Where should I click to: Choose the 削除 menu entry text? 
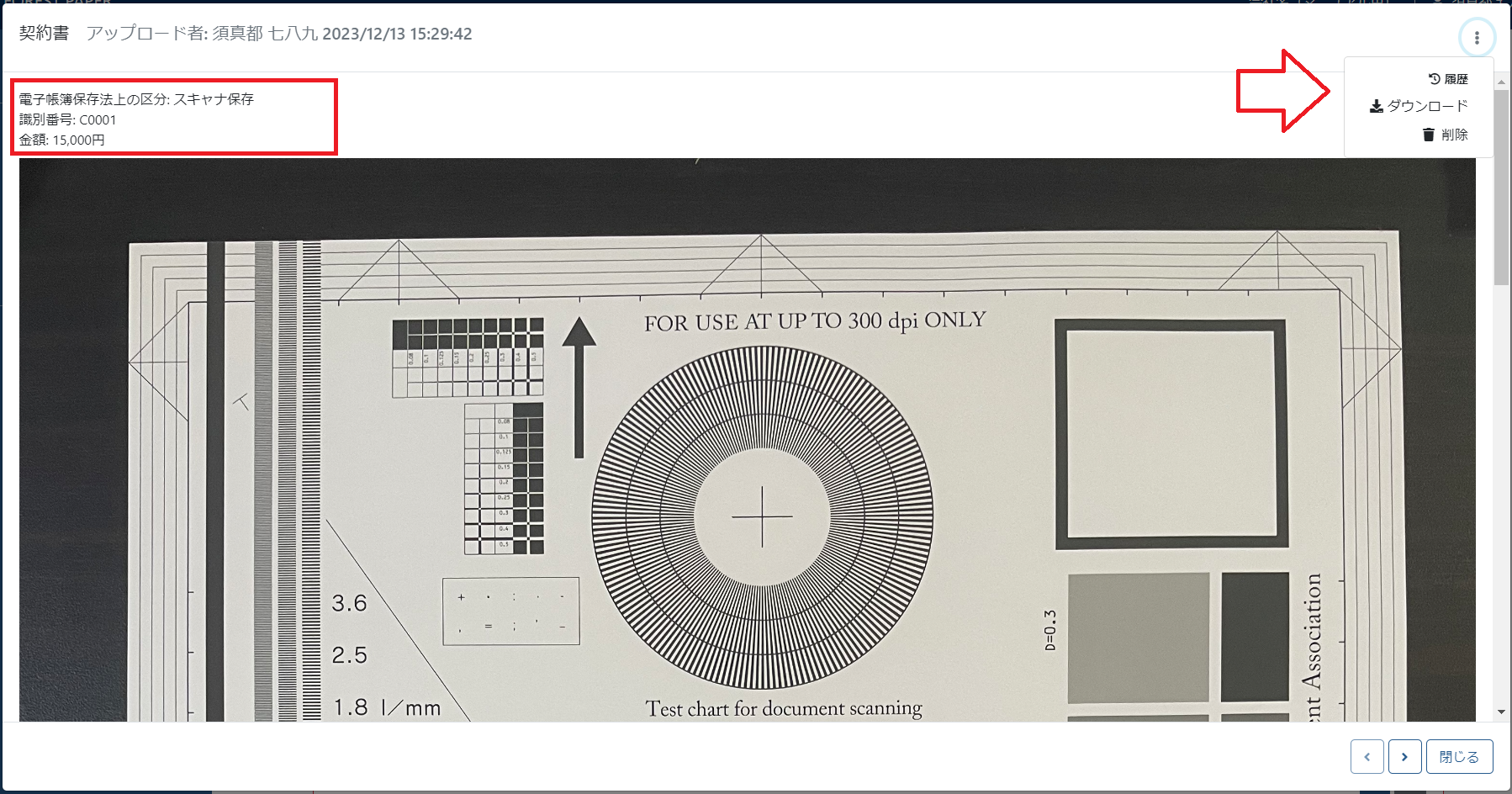[1454, 135]
